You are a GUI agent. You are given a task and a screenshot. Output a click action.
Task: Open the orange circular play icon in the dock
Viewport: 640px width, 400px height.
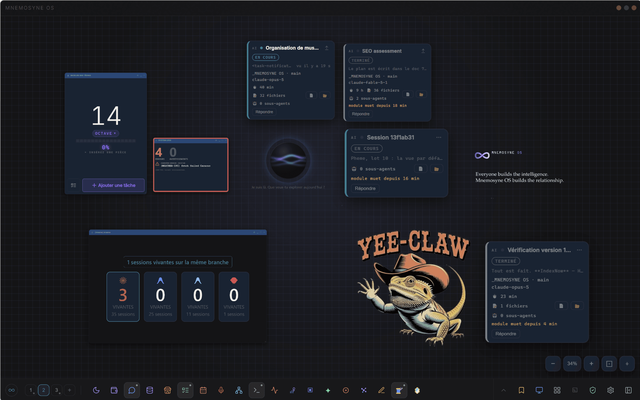pyautogui.click(x=346, y=390)
